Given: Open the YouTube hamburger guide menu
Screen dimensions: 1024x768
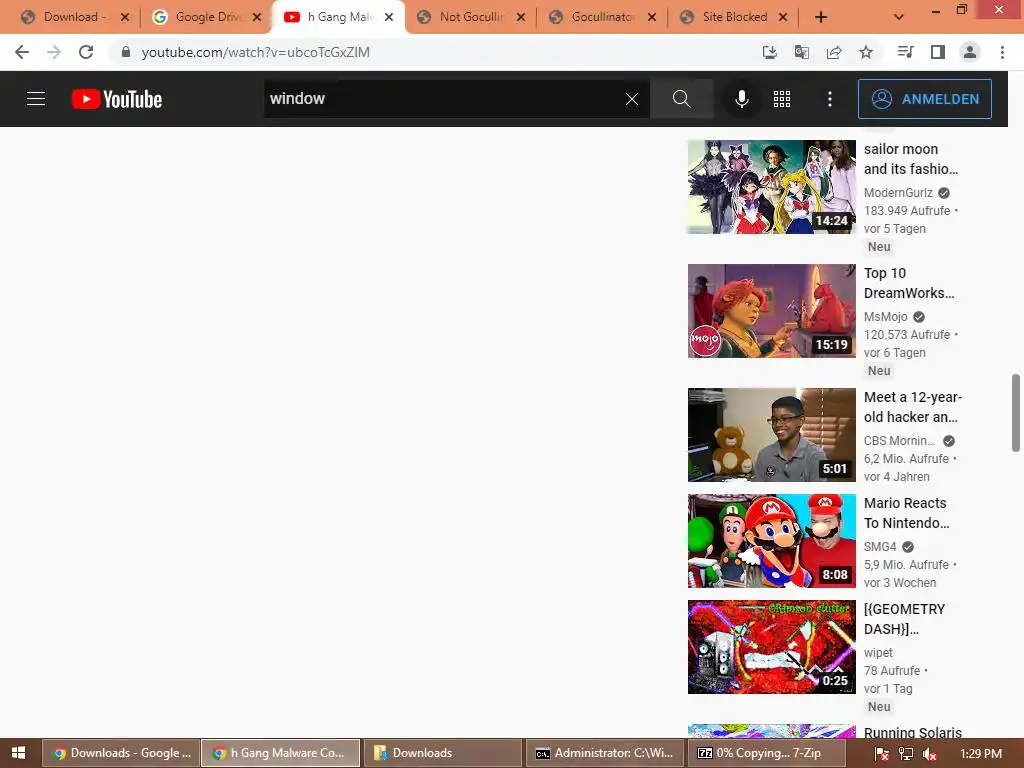Looking at the screenshot, I should 36,99.
